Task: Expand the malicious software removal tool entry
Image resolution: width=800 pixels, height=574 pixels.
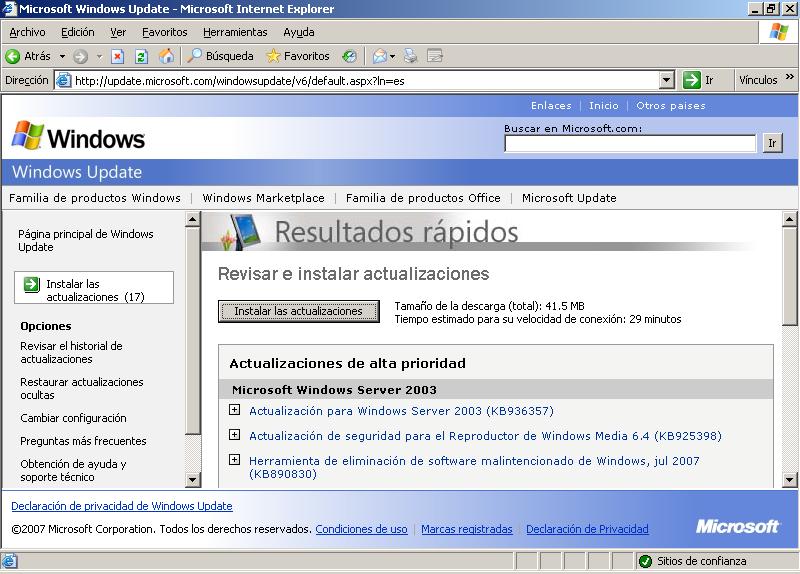Action: 235,460
